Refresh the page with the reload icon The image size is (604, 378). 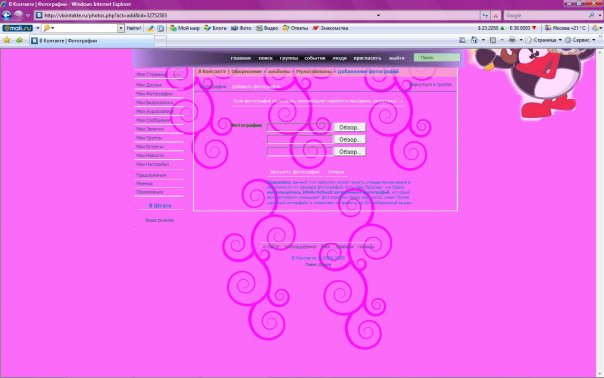pos(485,15)
